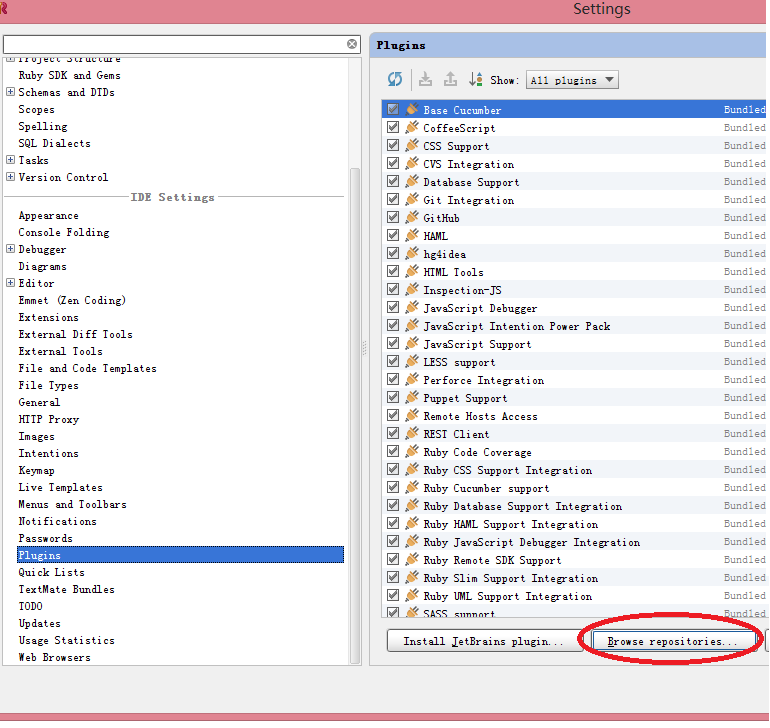Click the plug icon beside HTML Tools
The image size is (770, 728).
click(x=412, y=271)
